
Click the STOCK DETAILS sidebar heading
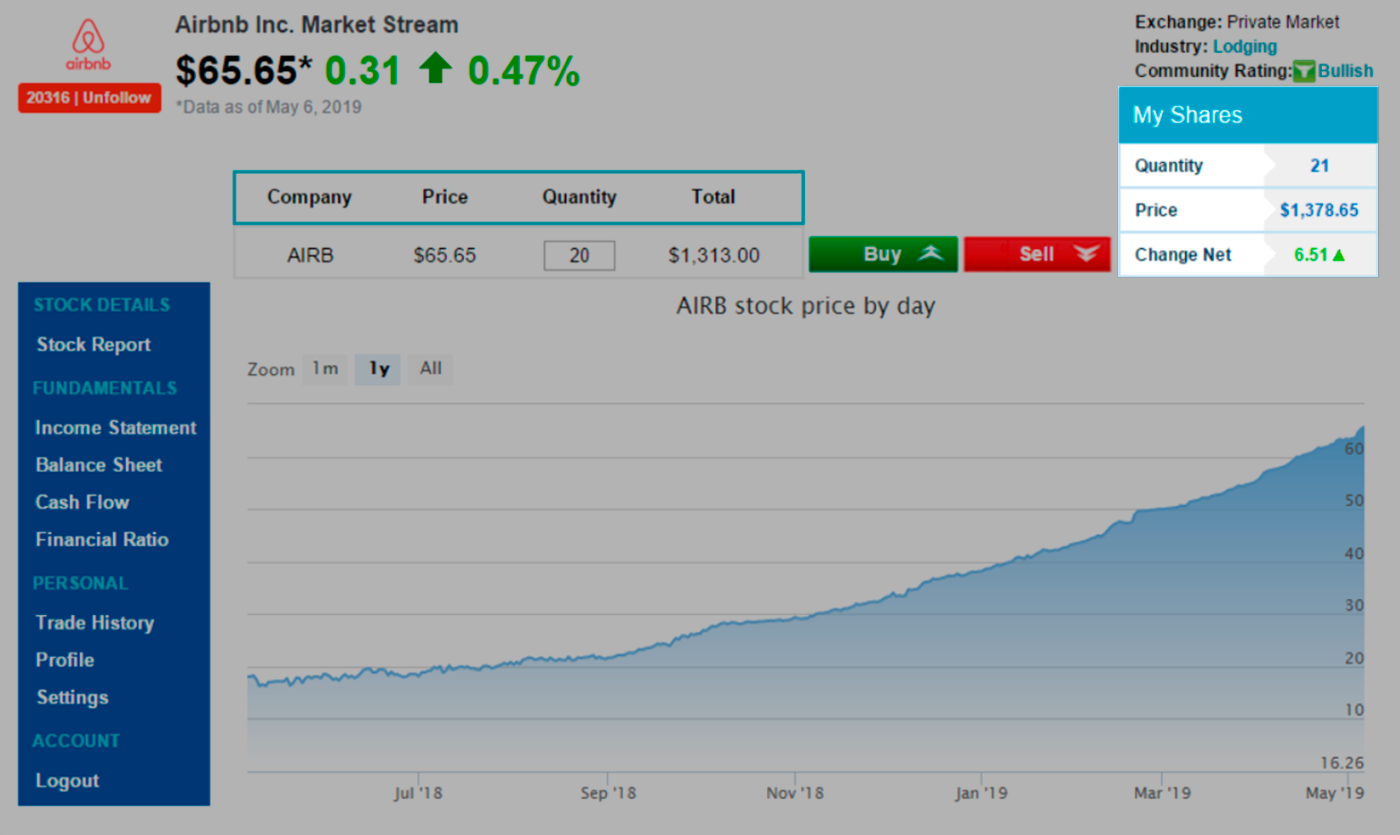point(102,305)
